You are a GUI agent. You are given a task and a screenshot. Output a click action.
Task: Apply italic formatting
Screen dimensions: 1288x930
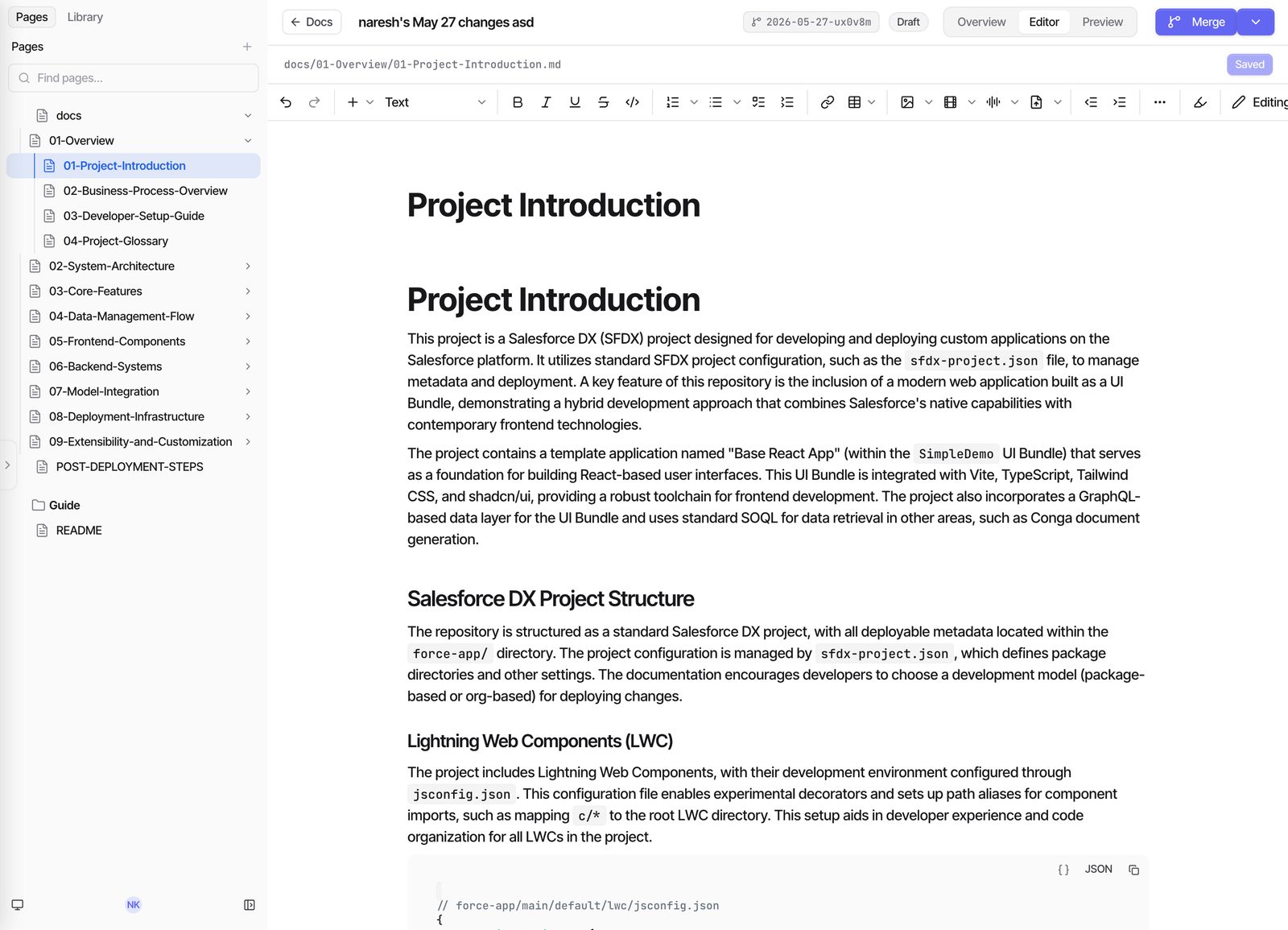coord(547,102)
